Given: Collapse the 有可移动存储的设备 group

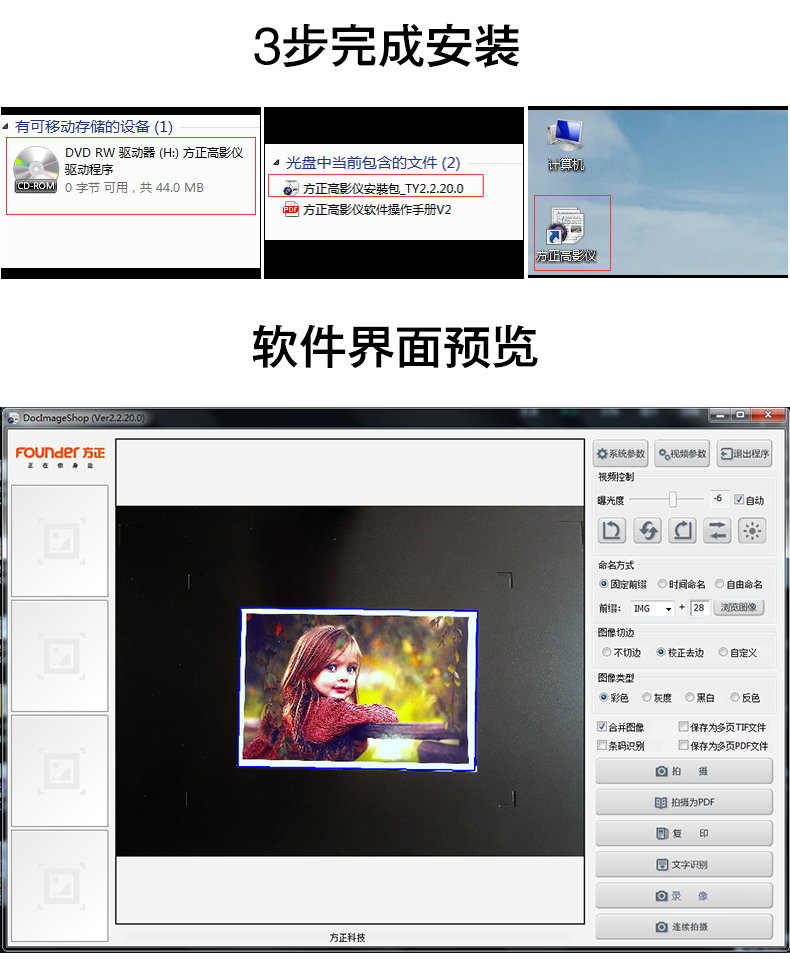Looking at the screenshot, I should coord(8,127).
